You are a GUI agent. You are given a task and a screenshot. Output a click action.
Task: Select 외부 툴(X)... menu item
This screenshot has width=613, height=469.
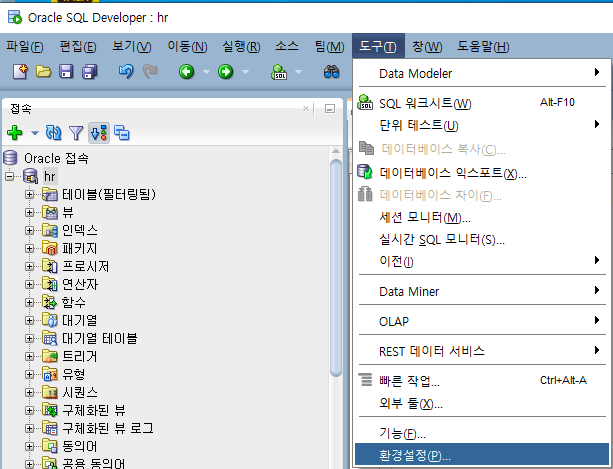pyautogui.click(x=482, y=403)
